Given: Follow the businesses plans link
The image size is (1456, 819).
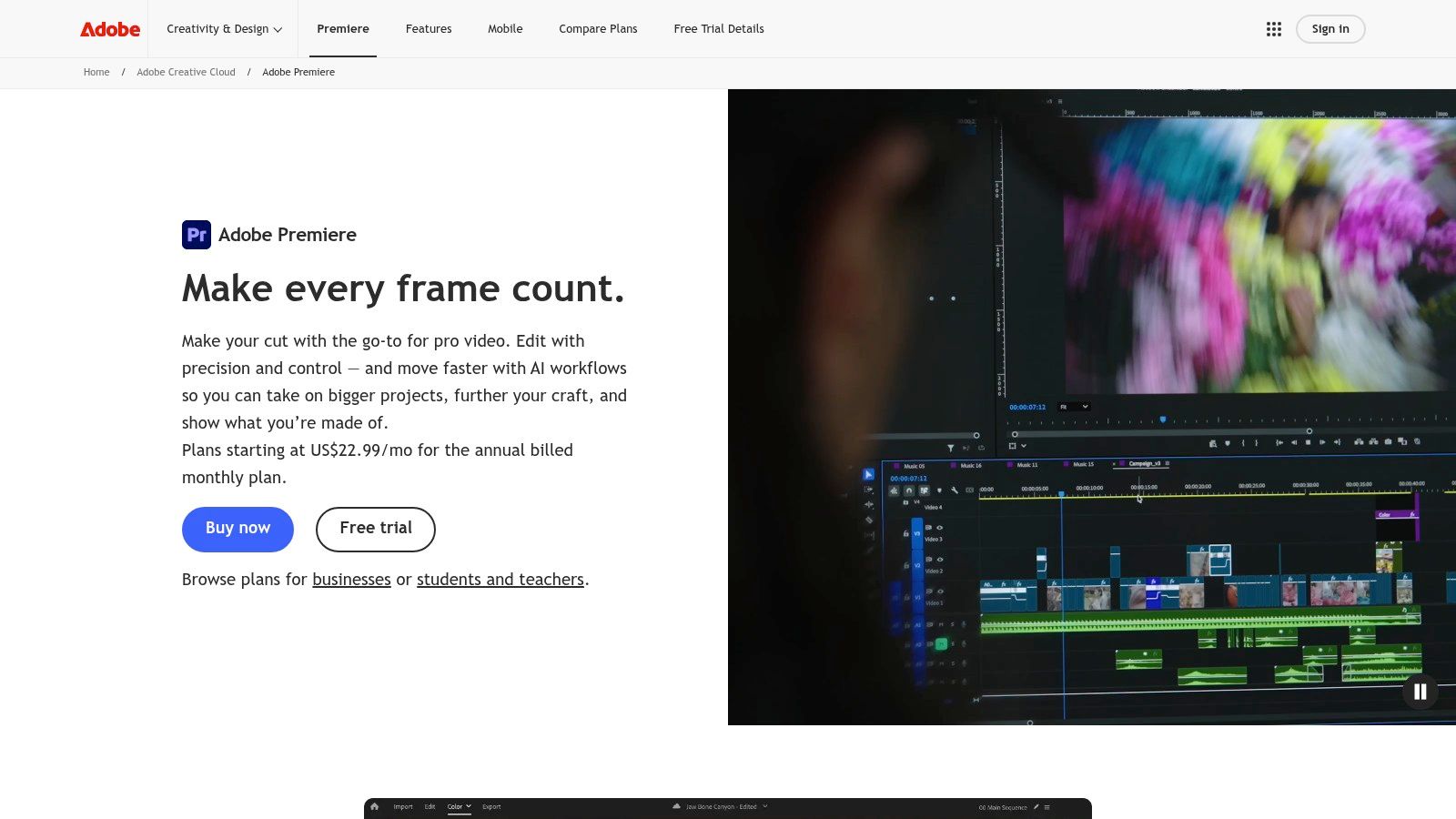Looking at the screenshot, I should [351, 580].
